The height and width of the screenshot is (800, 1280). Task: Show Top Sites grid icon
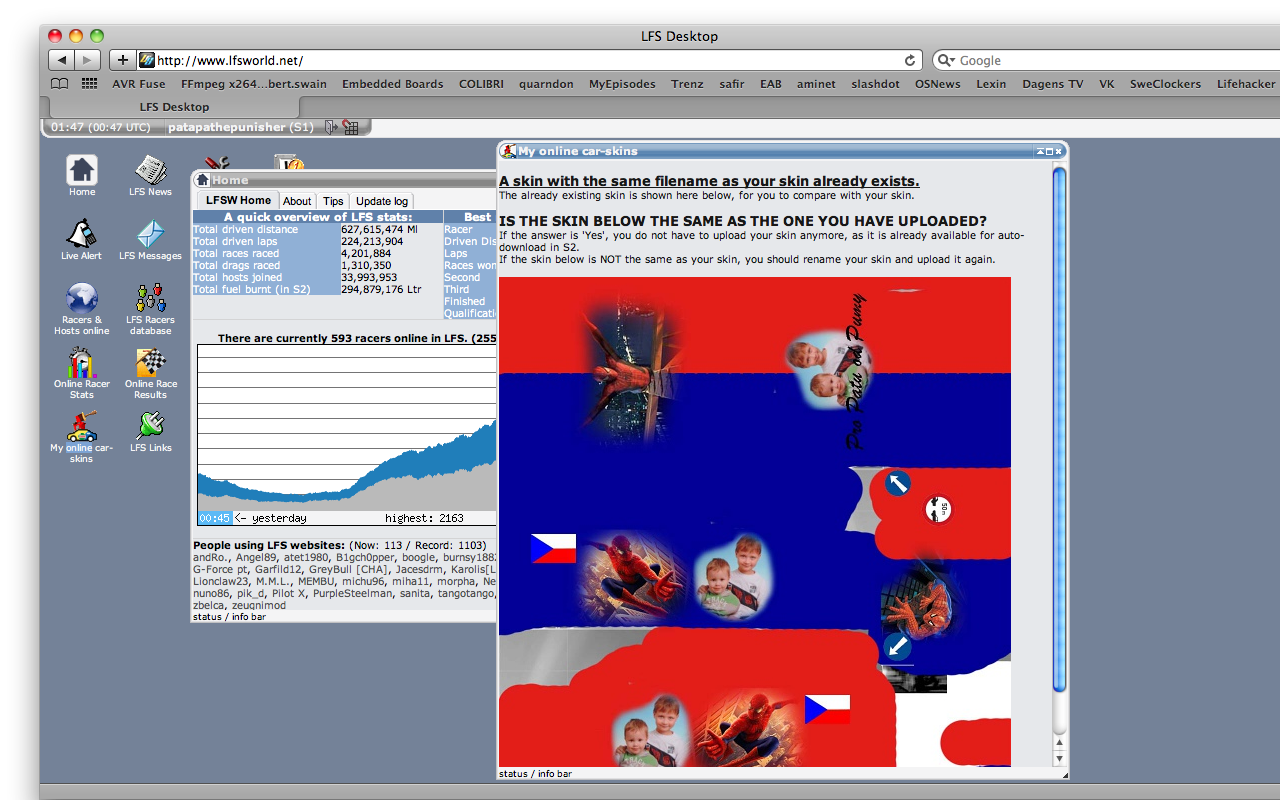click(90, 84)
